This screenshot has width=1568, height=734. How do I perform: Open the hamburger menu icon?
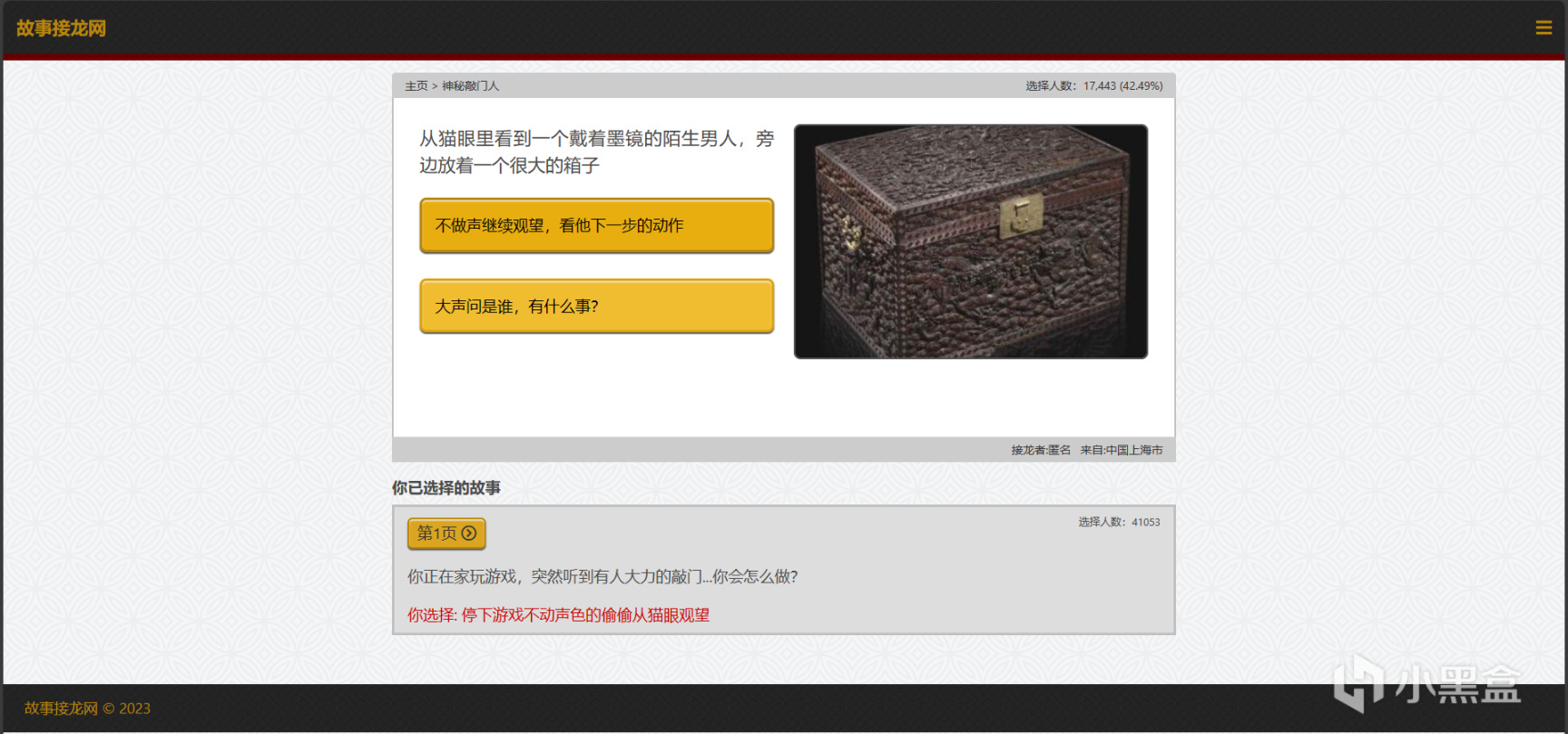(1543, 28)
